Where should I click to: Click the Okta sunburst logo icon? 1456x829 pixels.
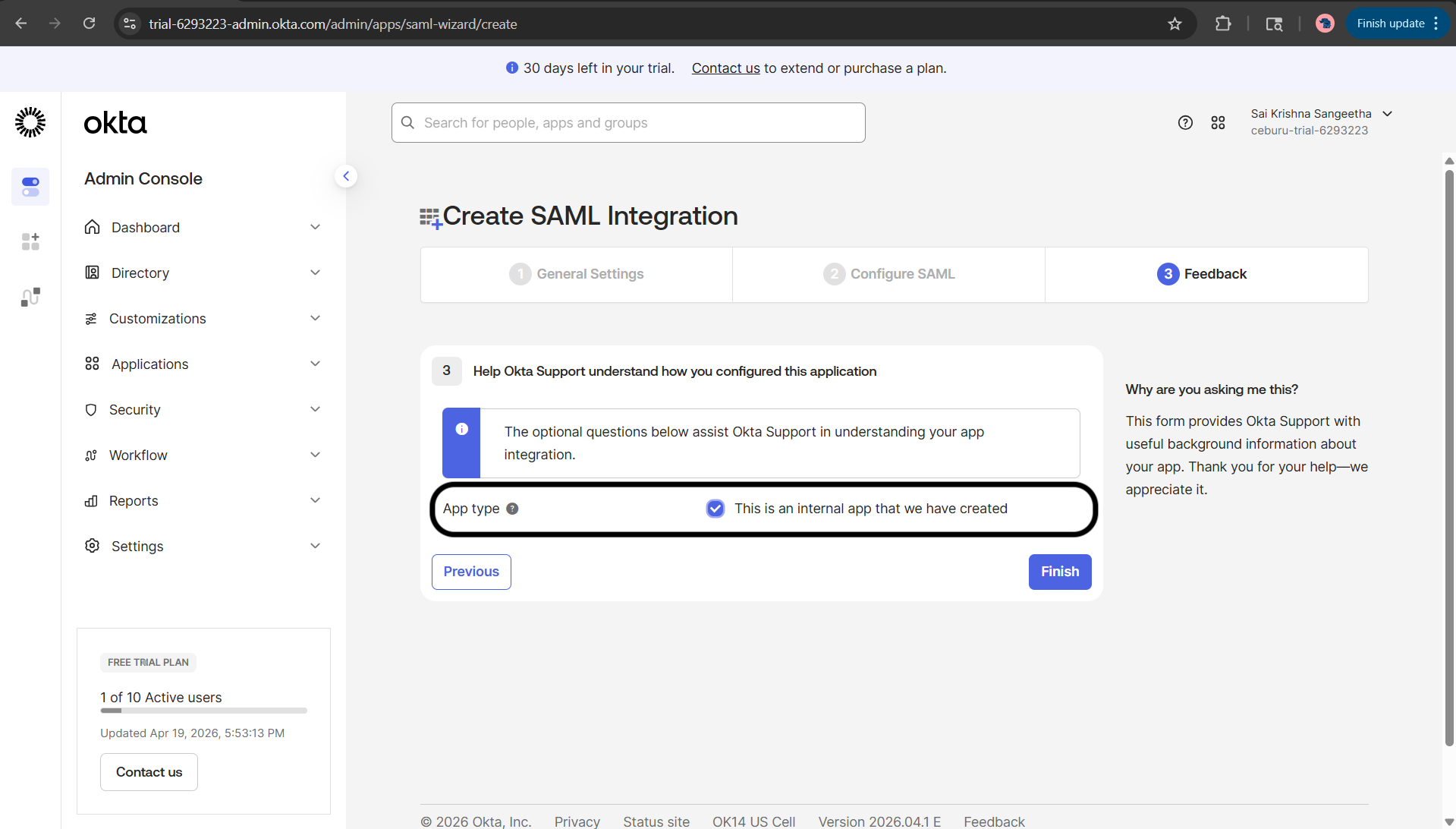tap(30, 122)
